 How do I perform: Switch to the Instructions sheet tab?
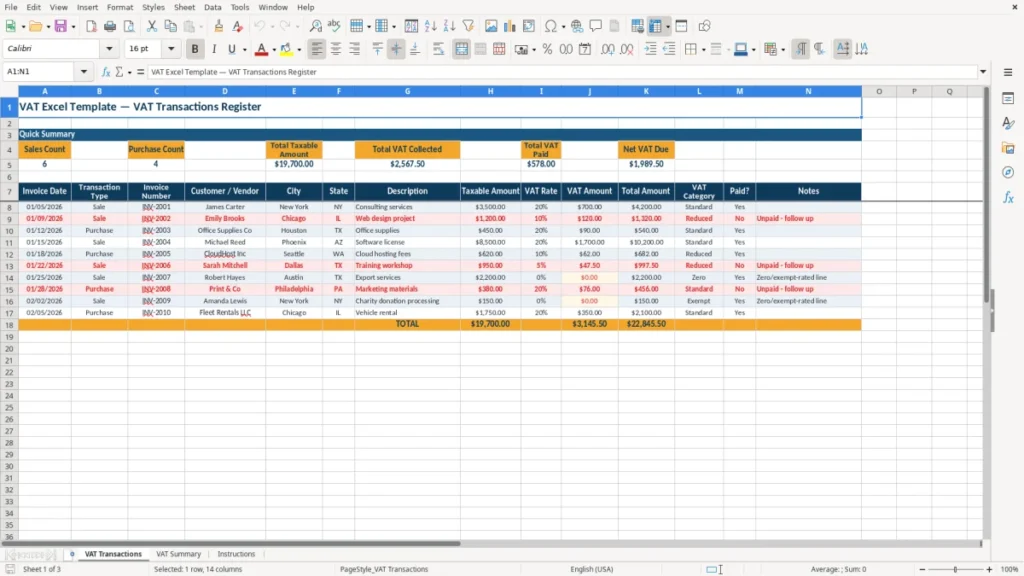click(236, 554)
